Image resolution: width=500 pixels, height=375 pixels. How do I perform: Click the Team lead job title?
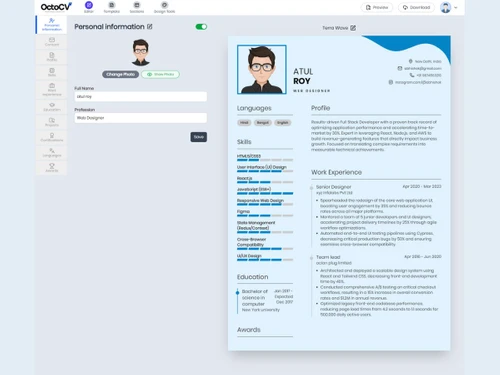coord(328,257)
